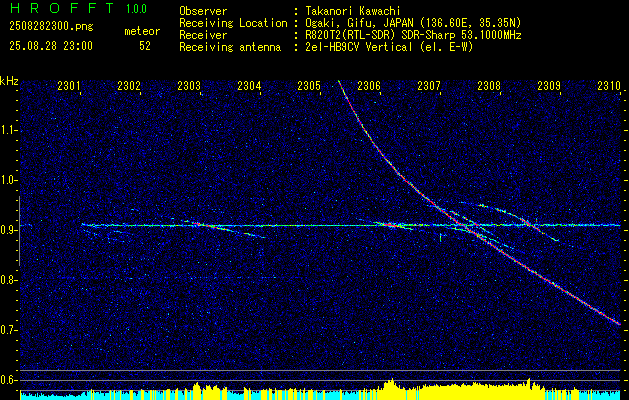Image resolution: width=629 pixels, height=400 pixels.
Task: Click the 2306 time marker
Action: coord(369,86)
